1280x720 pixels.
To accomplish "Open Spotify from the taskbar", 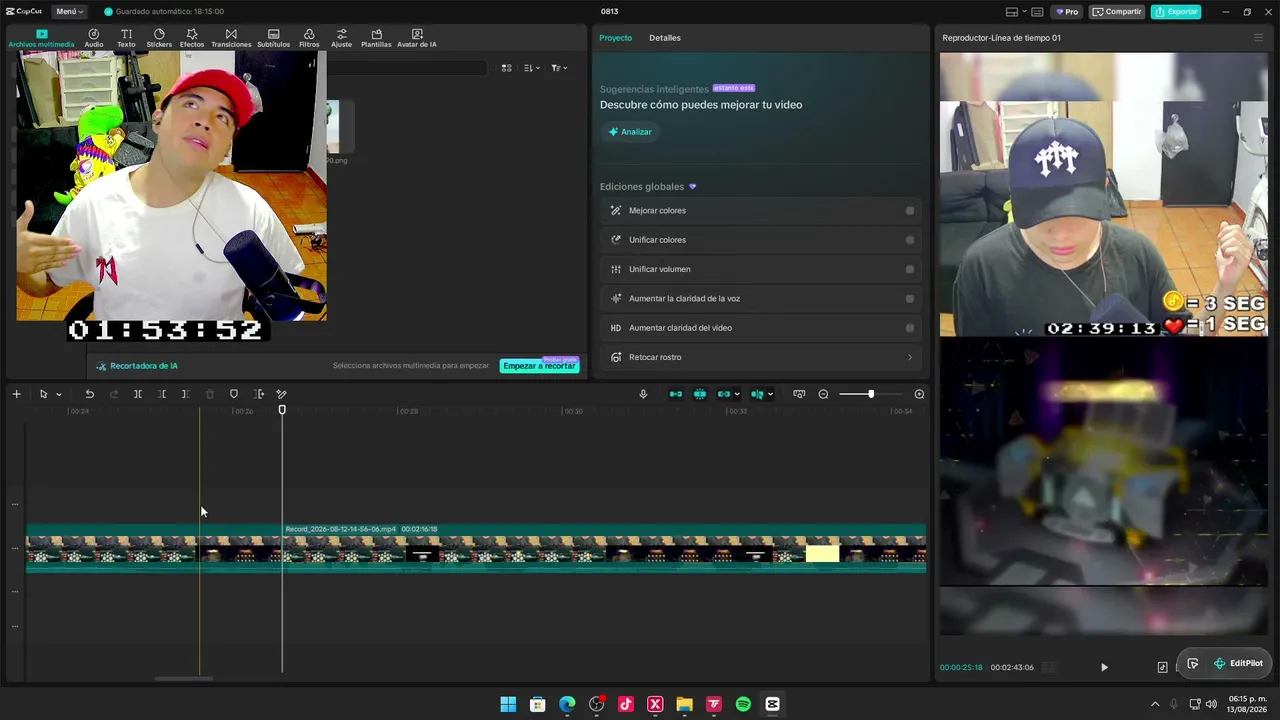I will click(x=743, y=704).
